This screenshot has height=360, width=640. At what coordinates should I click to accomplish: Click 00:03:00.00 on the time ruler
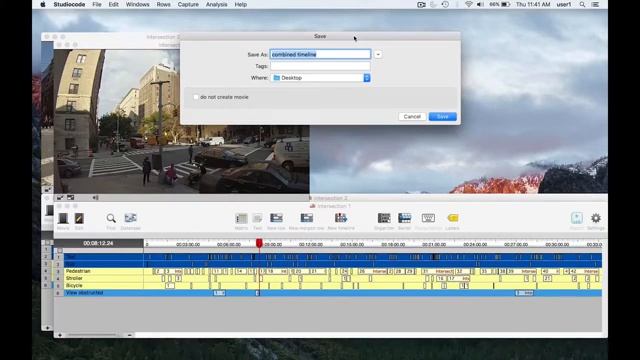coord(188,244)
